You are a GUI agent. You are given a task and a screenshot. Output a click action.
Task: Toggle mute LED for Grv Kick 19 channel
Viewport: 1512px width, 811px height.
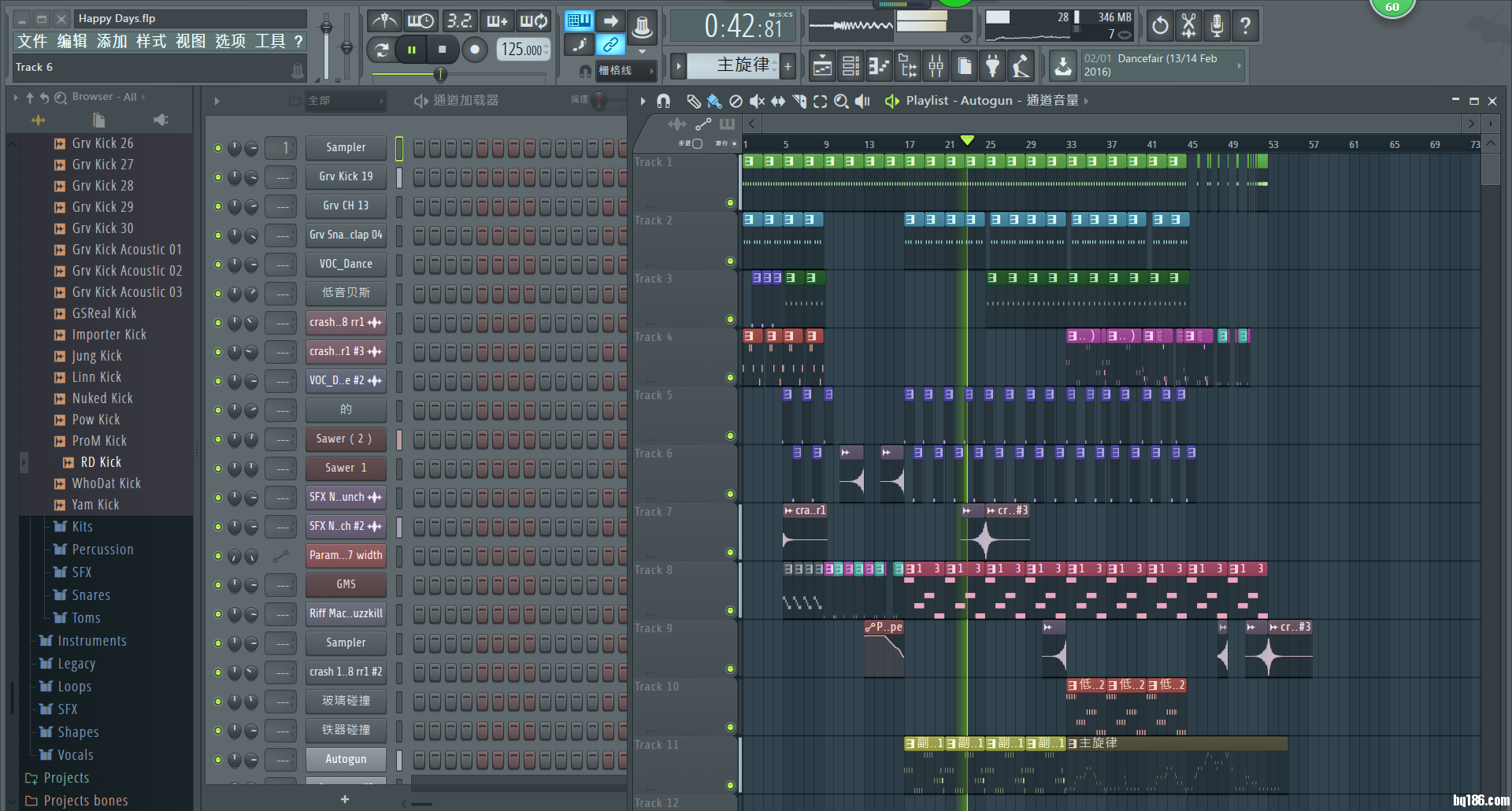[x=218, y=177]
